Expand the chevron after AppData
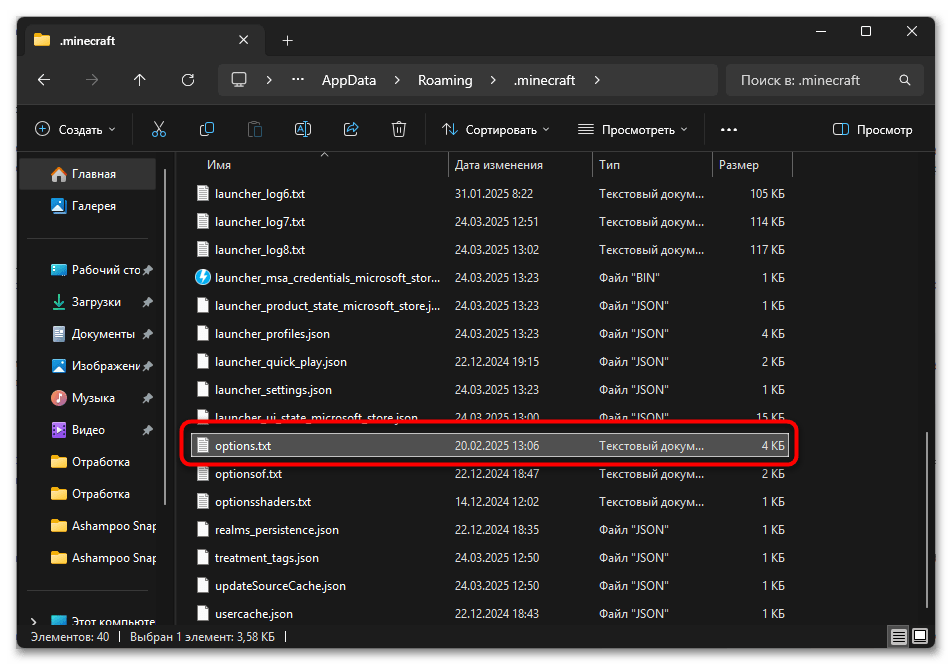Viewport: 952px width, 665px height. coord(397,80)
